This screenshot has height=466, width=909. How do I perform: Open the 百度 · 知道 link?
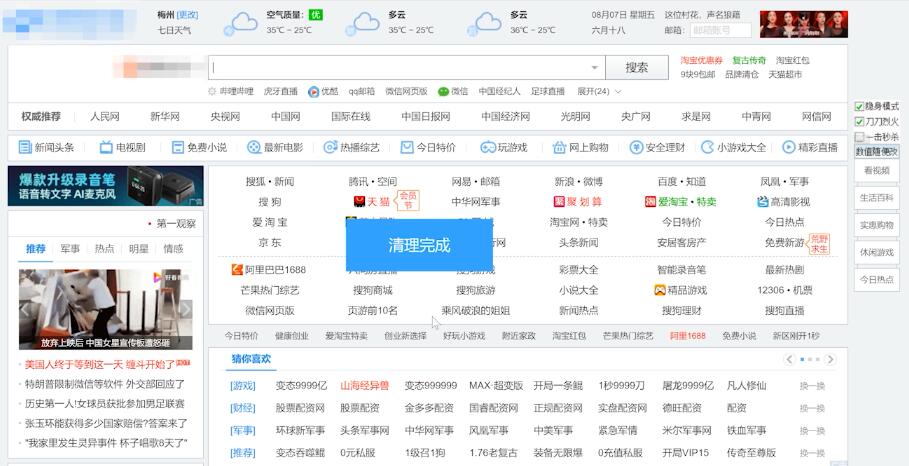point(682,182)
